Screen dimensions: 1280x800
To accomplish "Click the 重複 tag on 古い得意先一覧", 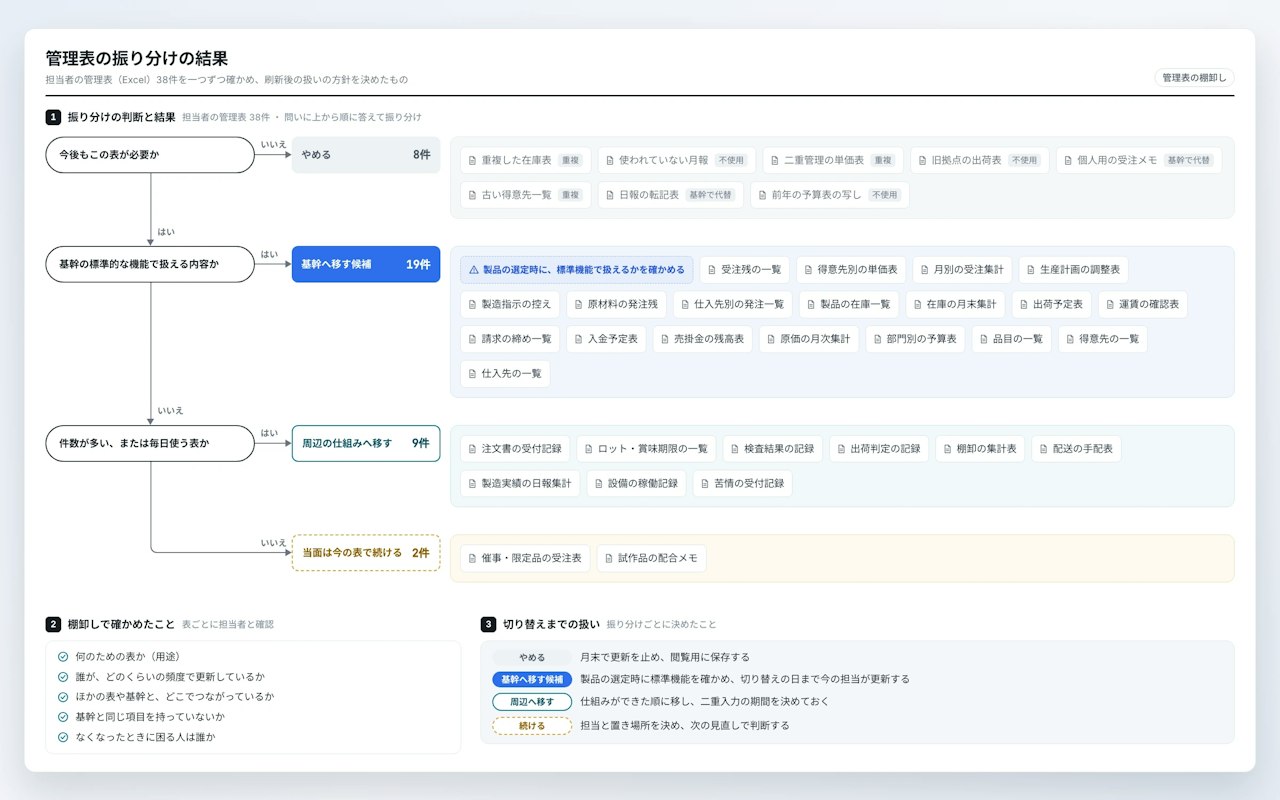I will pyautogui.click(x=570, y=195).
